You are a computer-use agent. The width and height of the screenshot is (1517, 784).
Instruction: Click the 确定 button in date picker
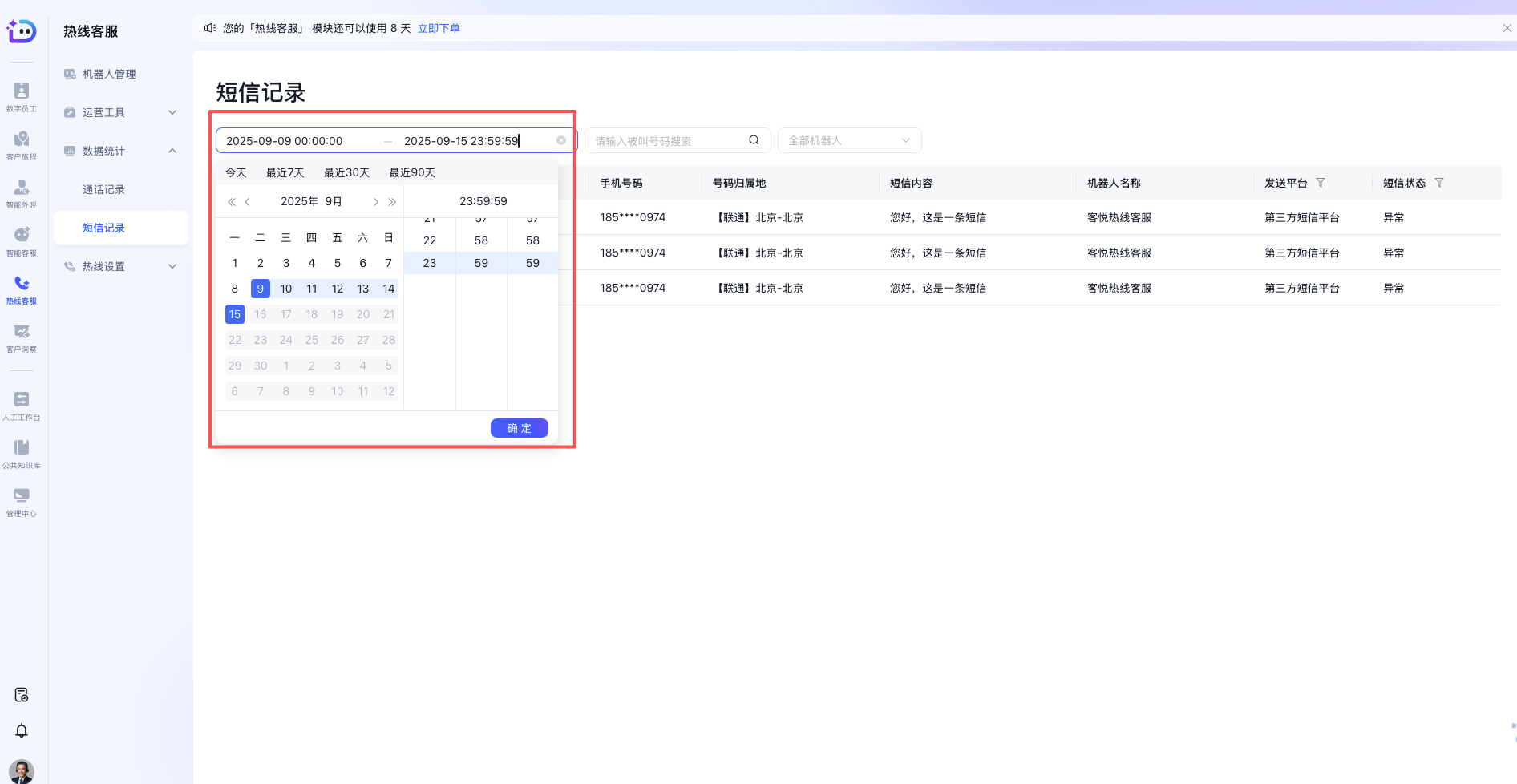click(519, 428)
